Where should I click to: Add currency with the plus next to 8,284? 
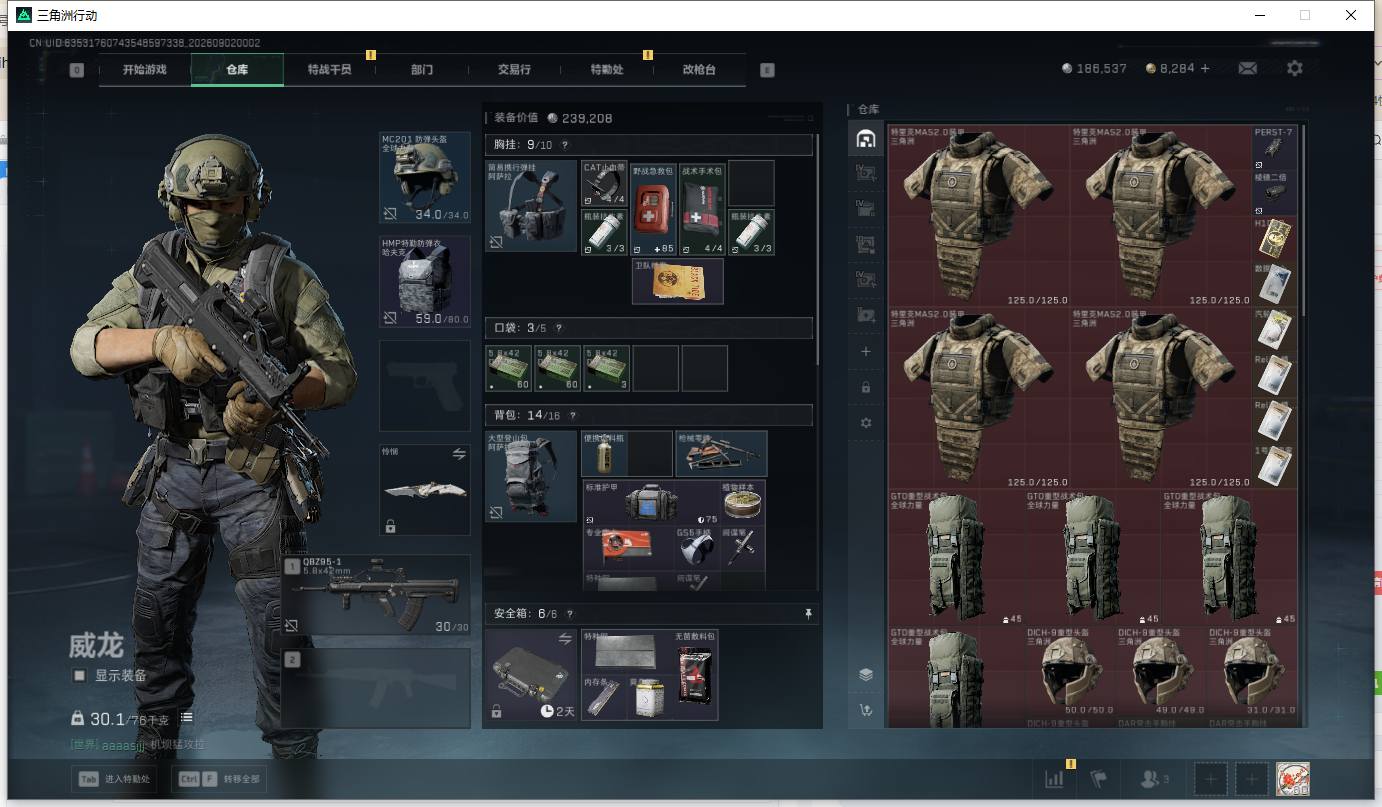click(x=1205, y=68)
